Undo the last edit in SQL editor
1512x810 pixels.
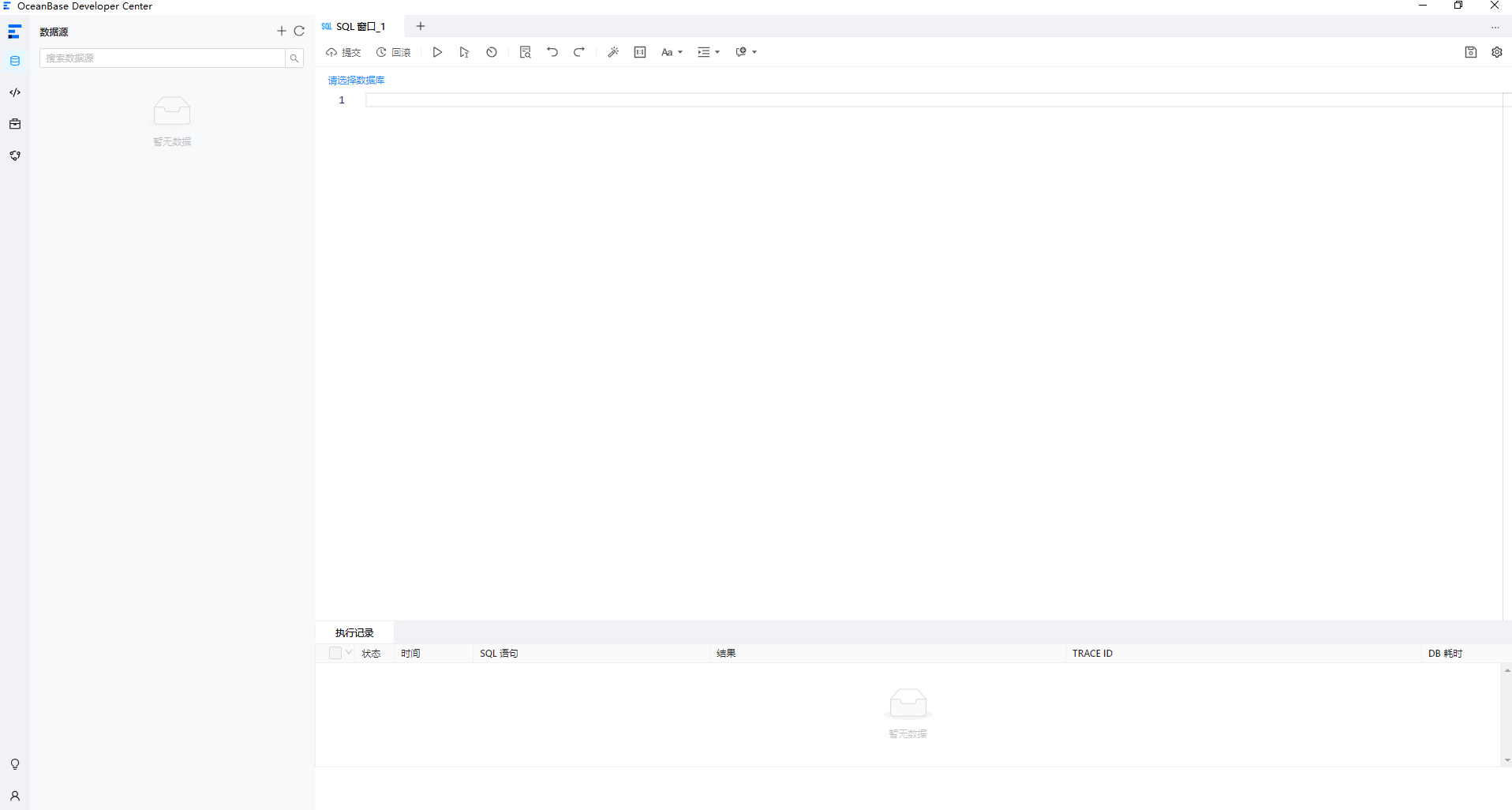pos(552,52)
